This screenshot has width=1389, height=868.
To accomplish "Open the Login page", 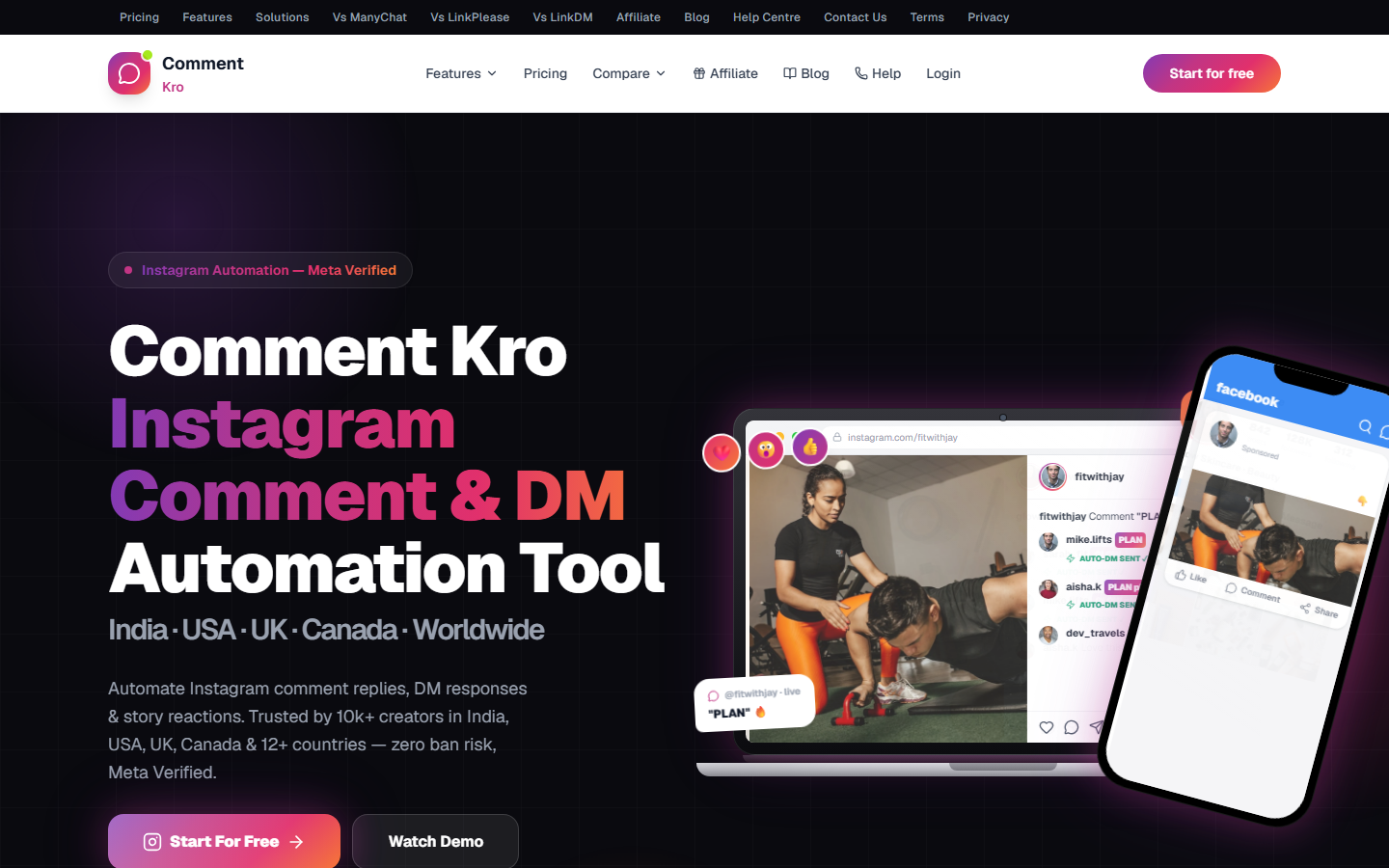I will [943, 73].
